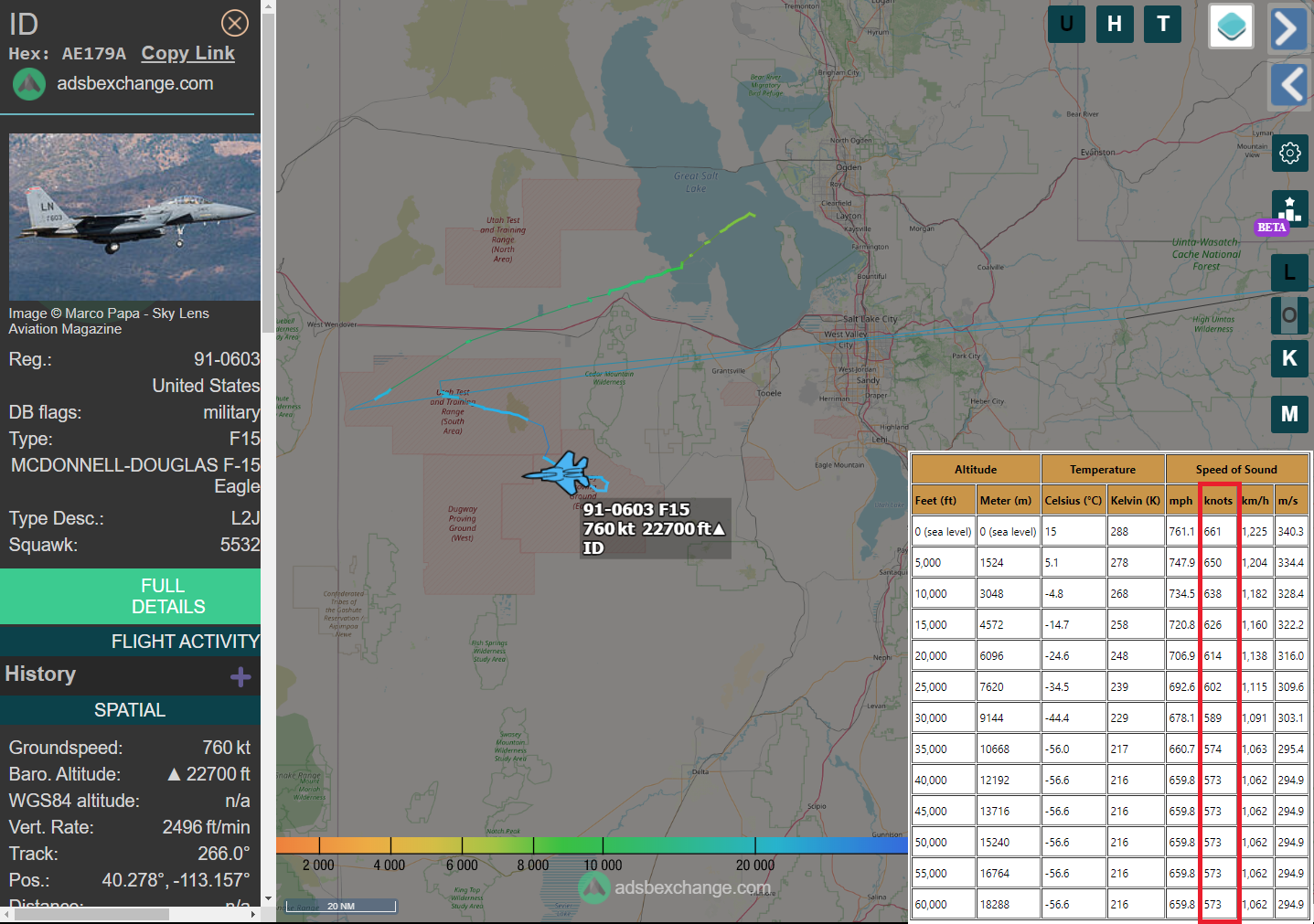Click the Vert. Rate value 2496 ft/min
The width and height of the screenshot is (1314, 924).
pos(206,827)
